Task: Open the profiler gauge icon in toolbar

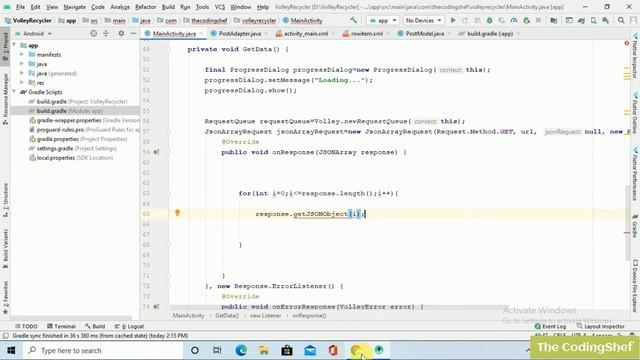Action: tap(514, 20)
